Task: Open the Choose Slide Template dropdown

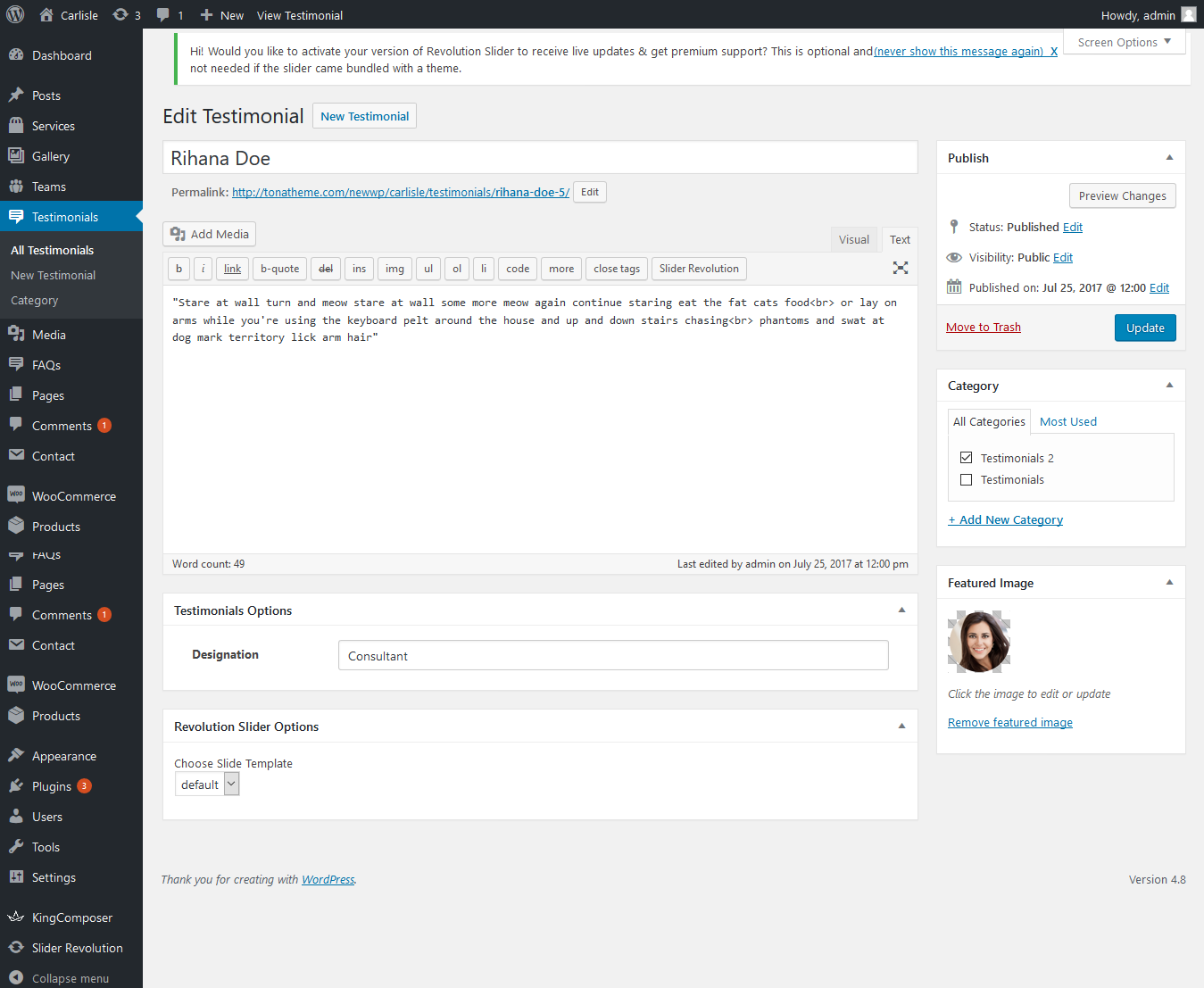Action: (207, 785)
